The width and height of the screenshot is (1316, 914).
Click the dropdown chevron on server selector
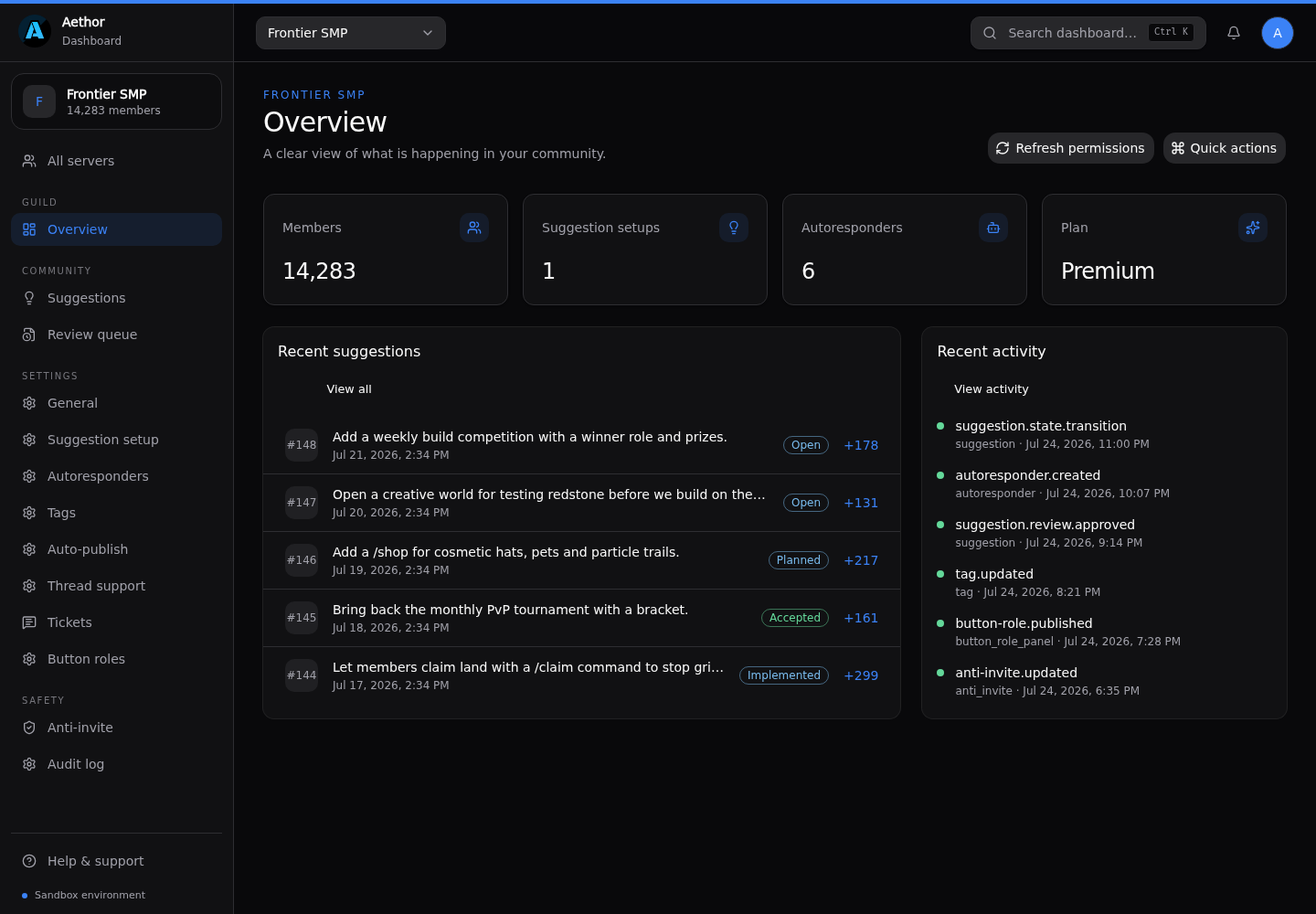point(428,33)
